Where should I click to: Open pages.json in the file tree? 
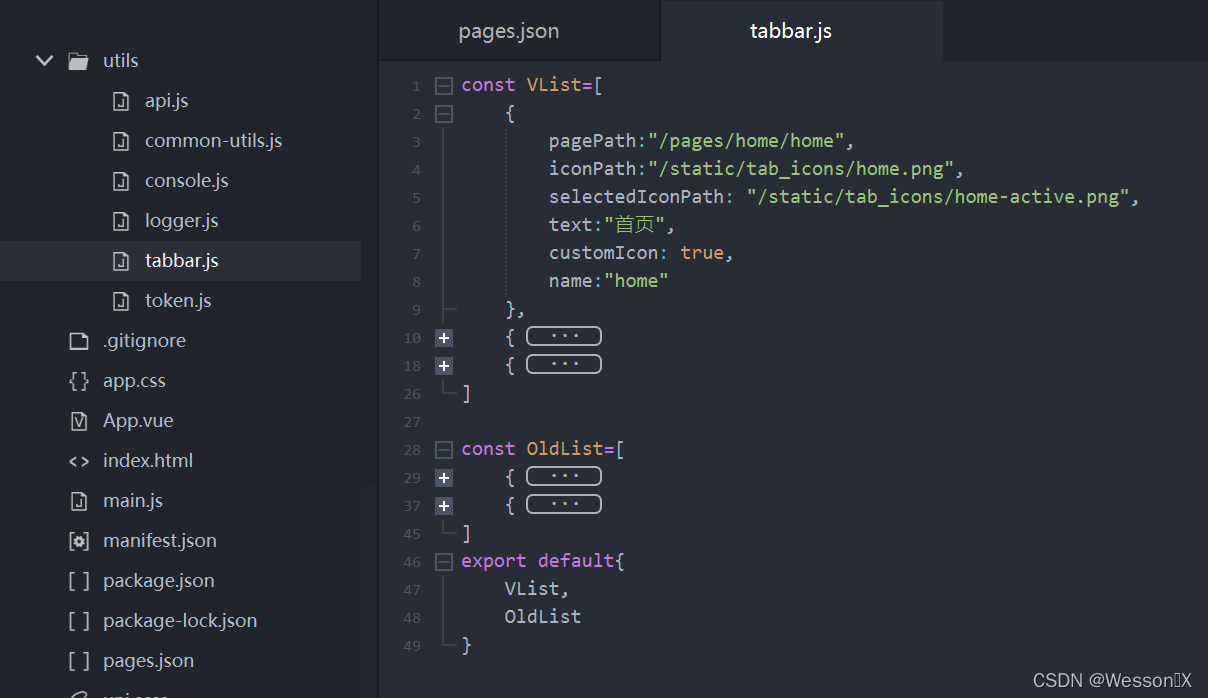148,661
